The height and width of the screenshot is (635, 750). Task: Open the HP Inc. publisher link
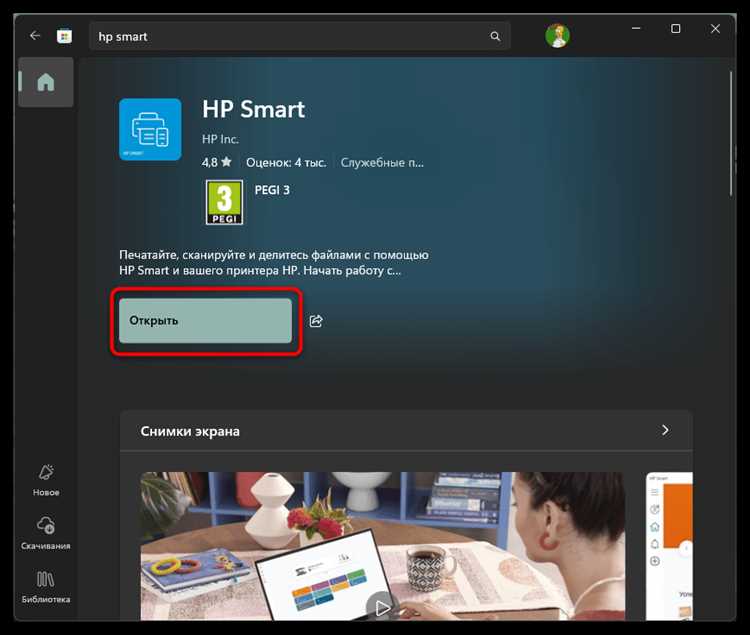pos(220,139)
